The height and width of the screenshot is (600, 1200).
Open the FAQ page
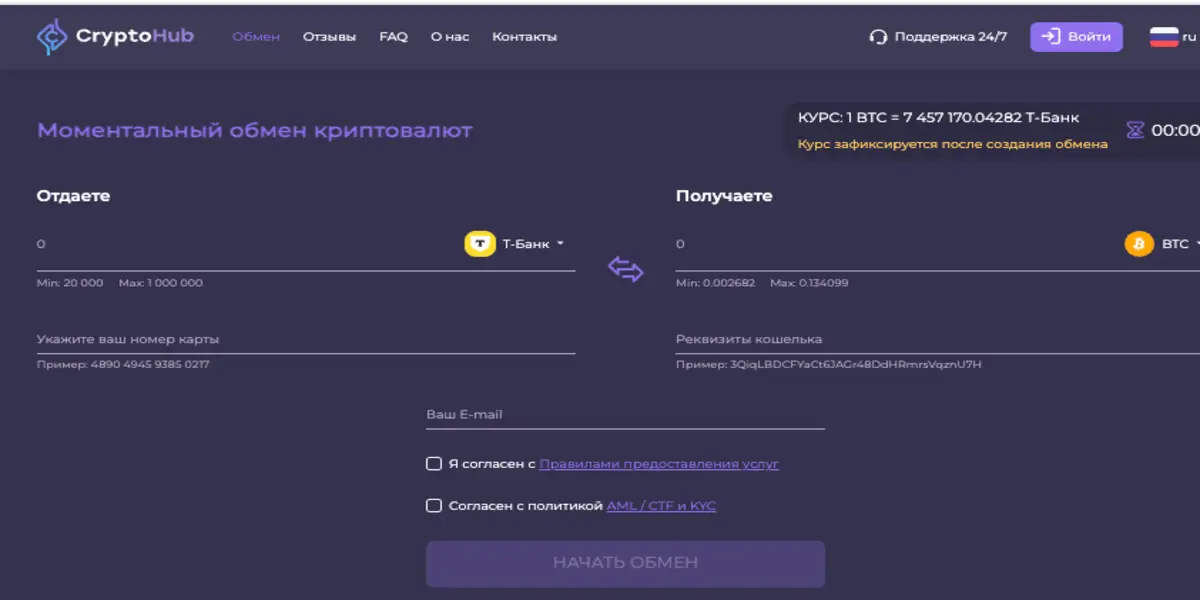pyautogui.click(x=392, y=36)
